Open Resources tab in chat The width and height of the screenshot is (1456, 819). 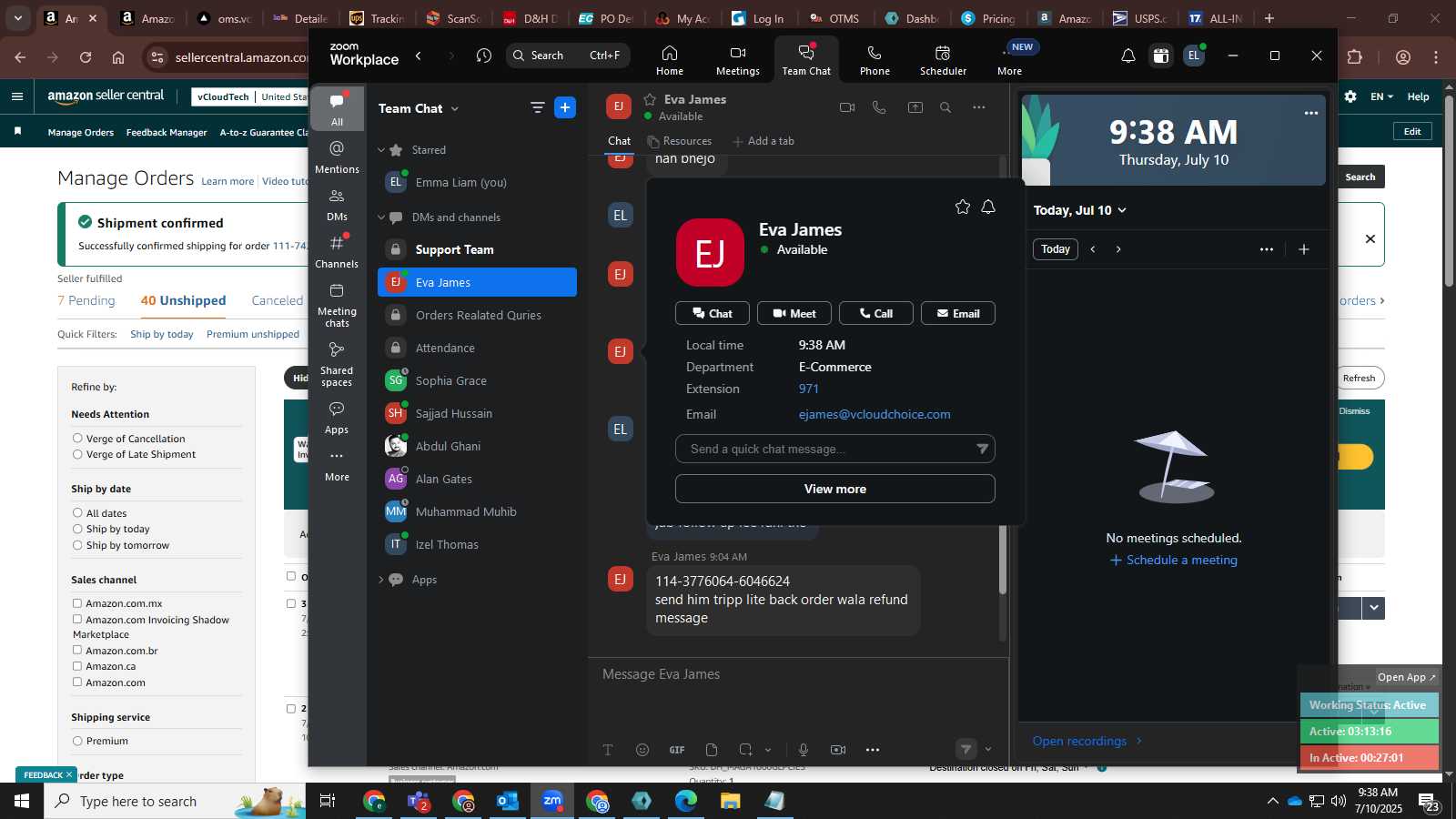click(x=680, y=141)
